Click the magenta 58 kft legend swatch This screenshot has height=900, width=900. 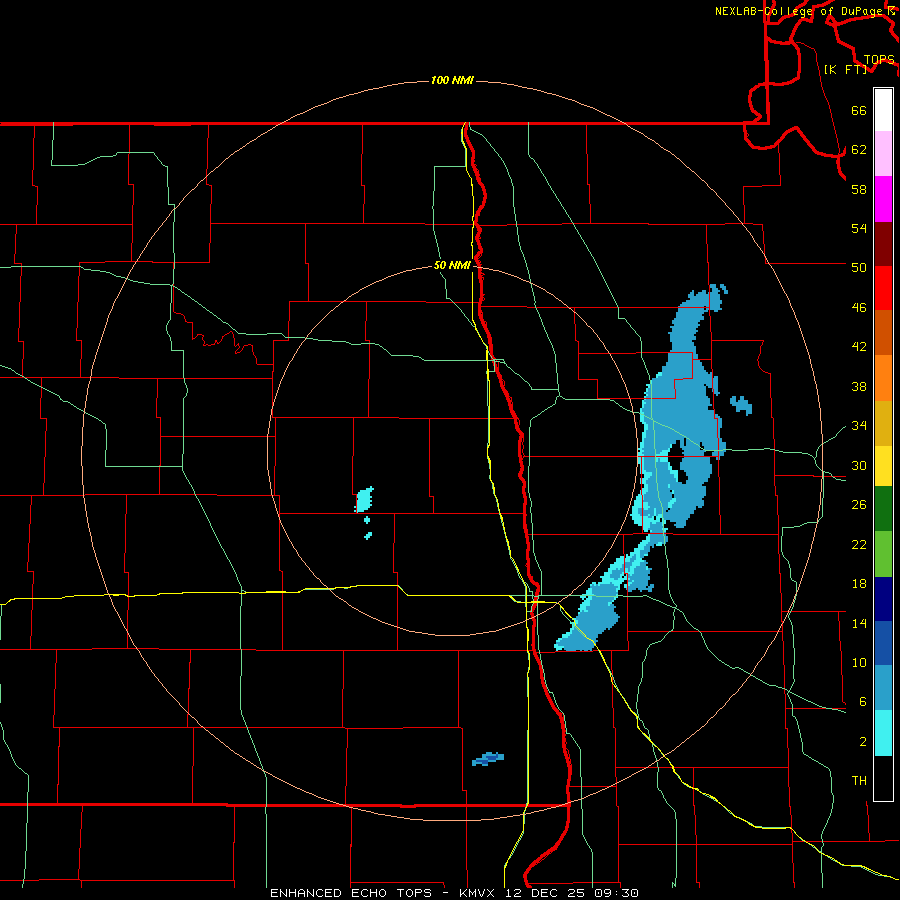[883, 199]
